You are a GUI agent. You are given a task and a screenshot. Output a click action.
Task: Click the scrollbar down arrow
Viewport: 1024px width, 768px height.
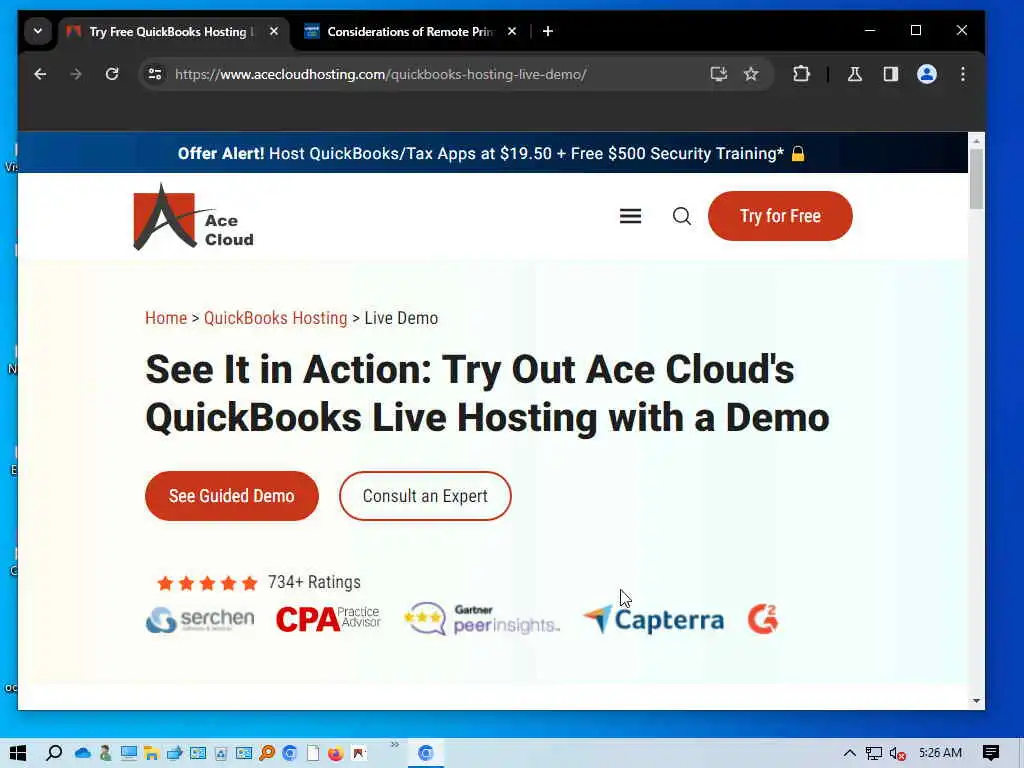point(976,701)
